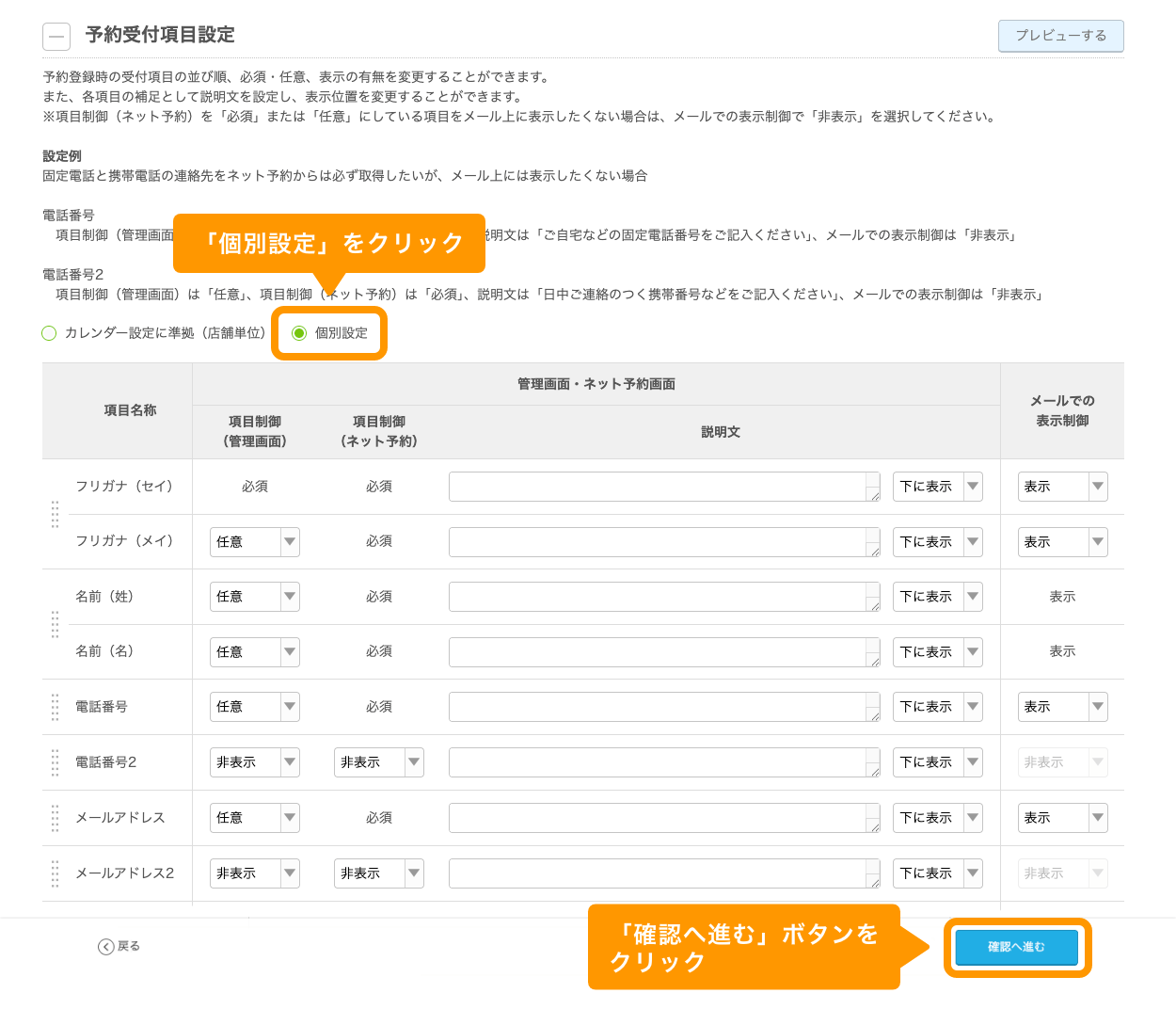This screenshot has height=1025, width=1176.
Task: Open 管理画面 control dropdown for メールアドレス2
Action: (255, 873)
